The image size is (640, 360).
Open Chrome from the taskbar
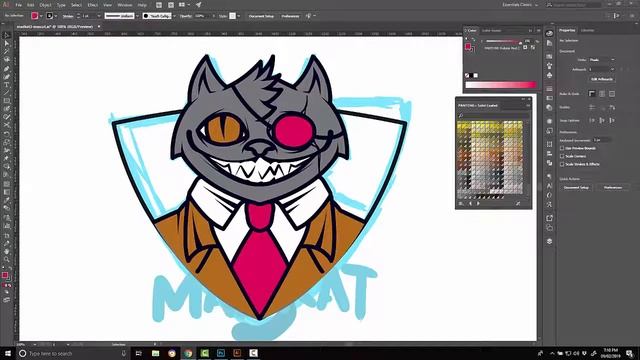pyautogui.click(x=188, y=353)
